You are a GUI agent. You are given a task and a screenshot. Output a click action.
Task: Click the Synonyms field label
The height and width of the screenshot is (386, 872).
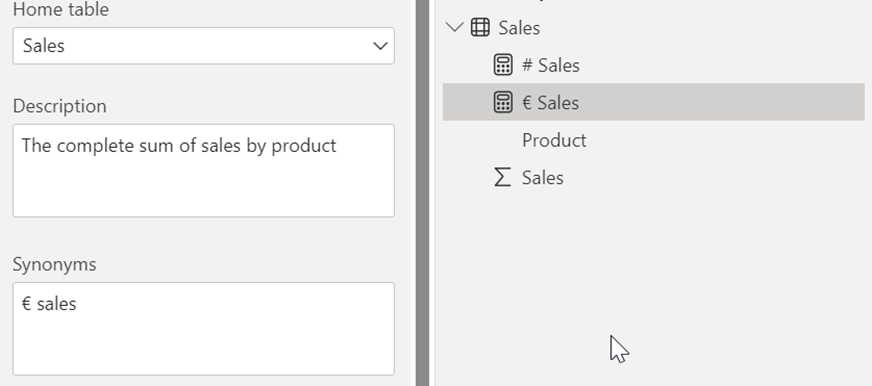[54, 265]
